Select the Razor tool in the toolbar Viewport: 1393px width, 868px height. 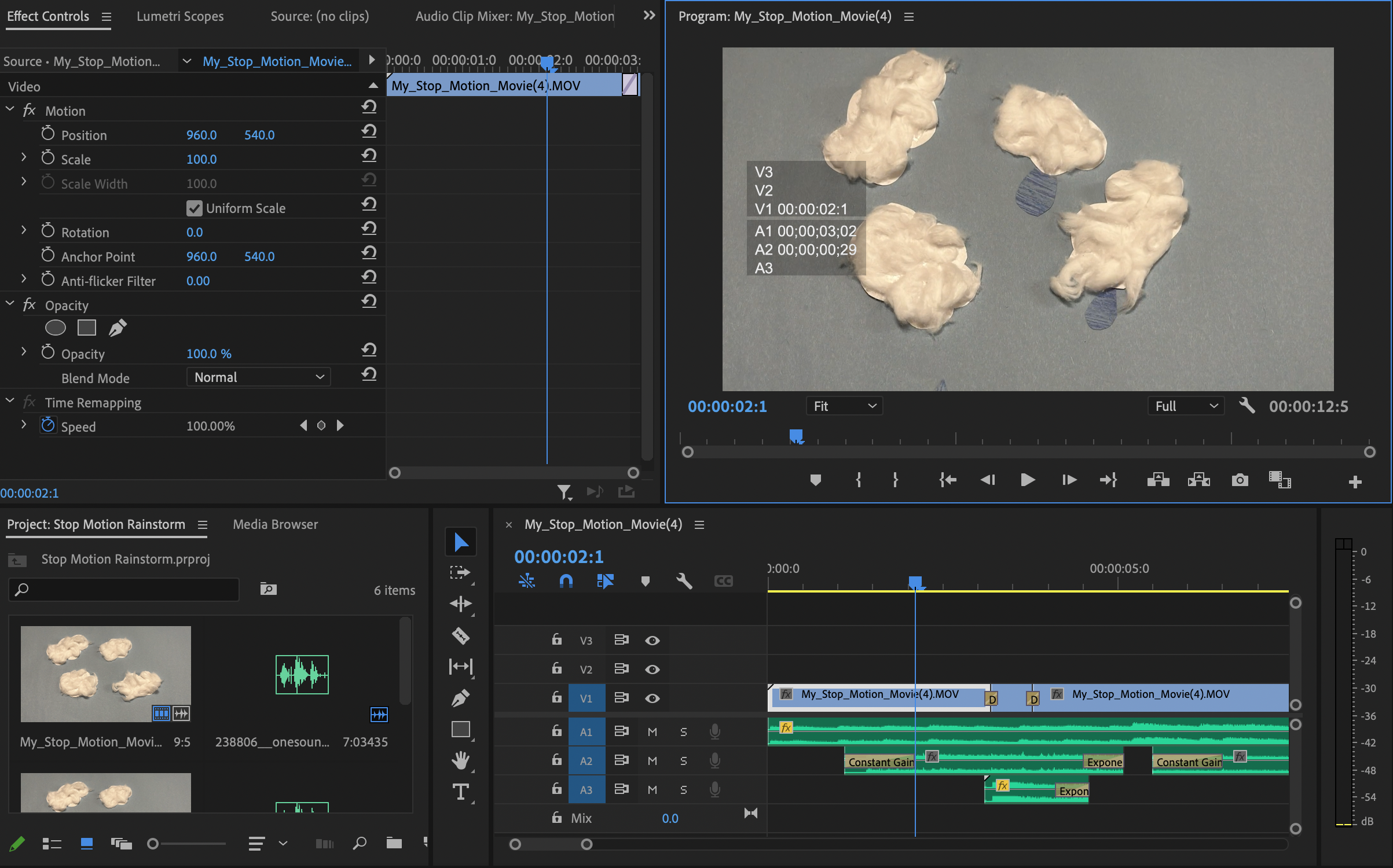pos(460,635)
